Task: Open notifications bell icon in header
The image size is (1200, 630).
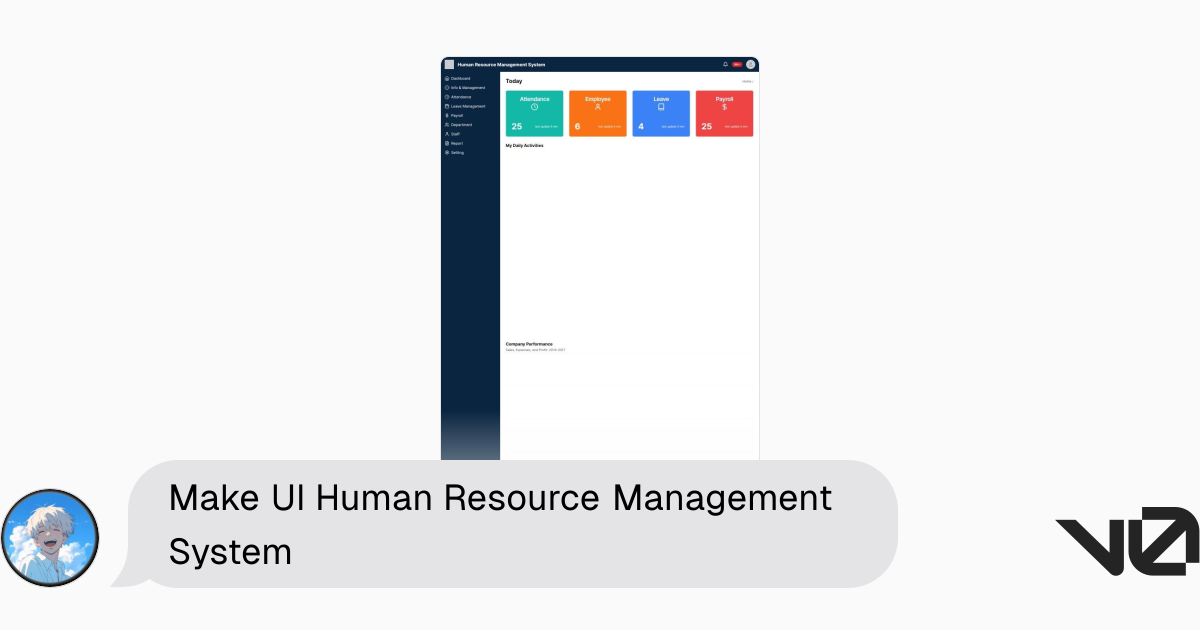Action: click(725, 64)
